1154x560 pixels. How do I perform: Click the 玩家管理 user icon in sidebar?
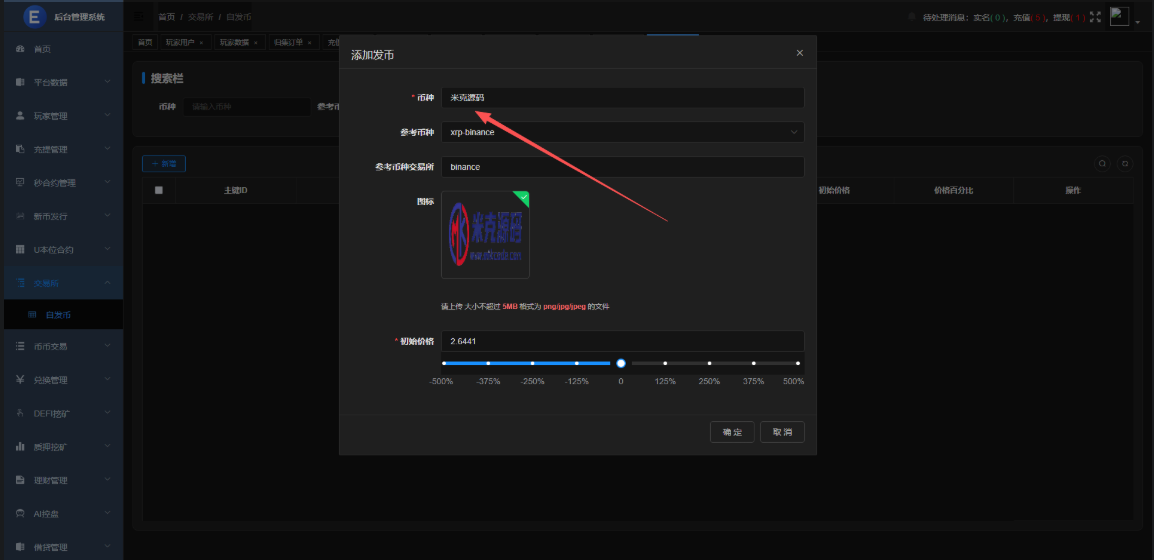pos(21,116)
